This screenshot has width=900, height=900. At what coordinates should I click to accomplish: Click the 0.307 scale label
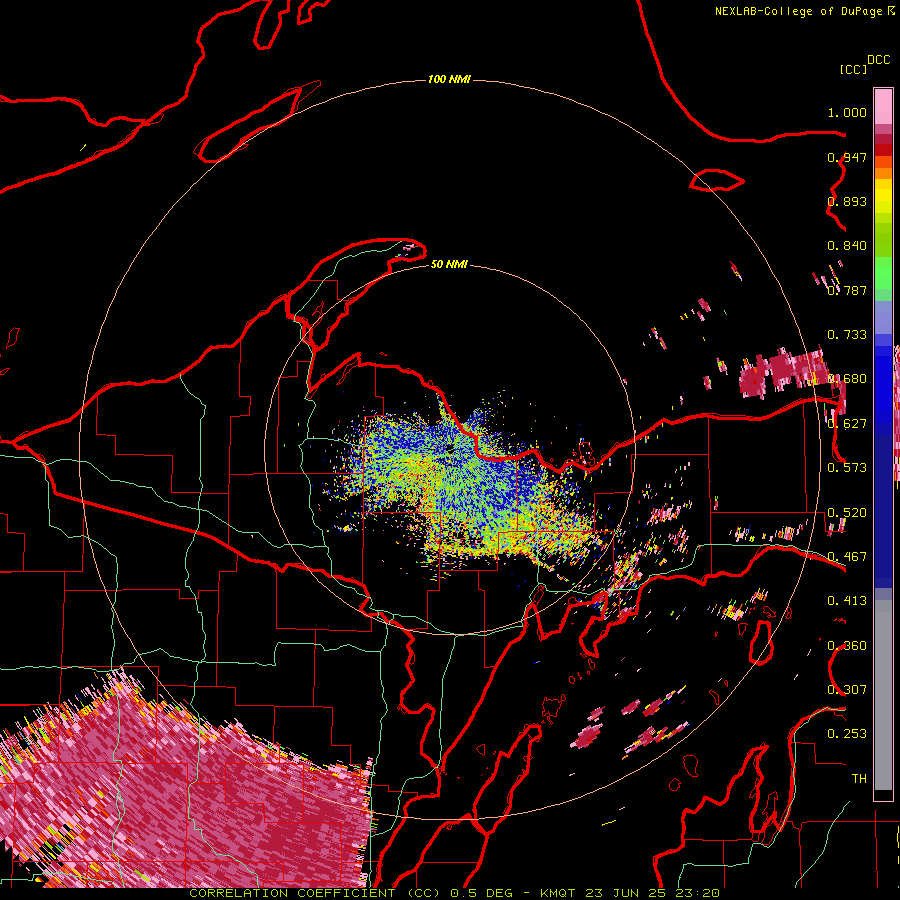click(847, 690)
